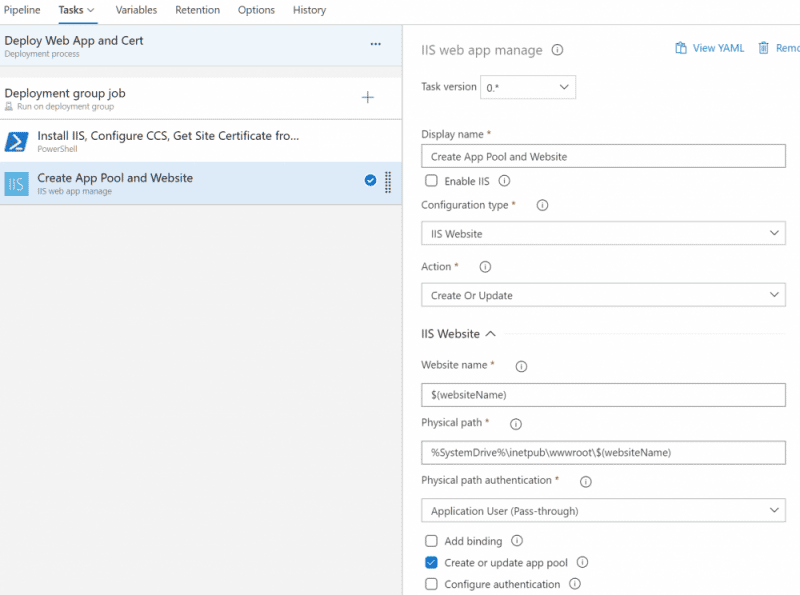Show info tooltip for Physical path
Viewport: 800px width, 595px height.
516,424
